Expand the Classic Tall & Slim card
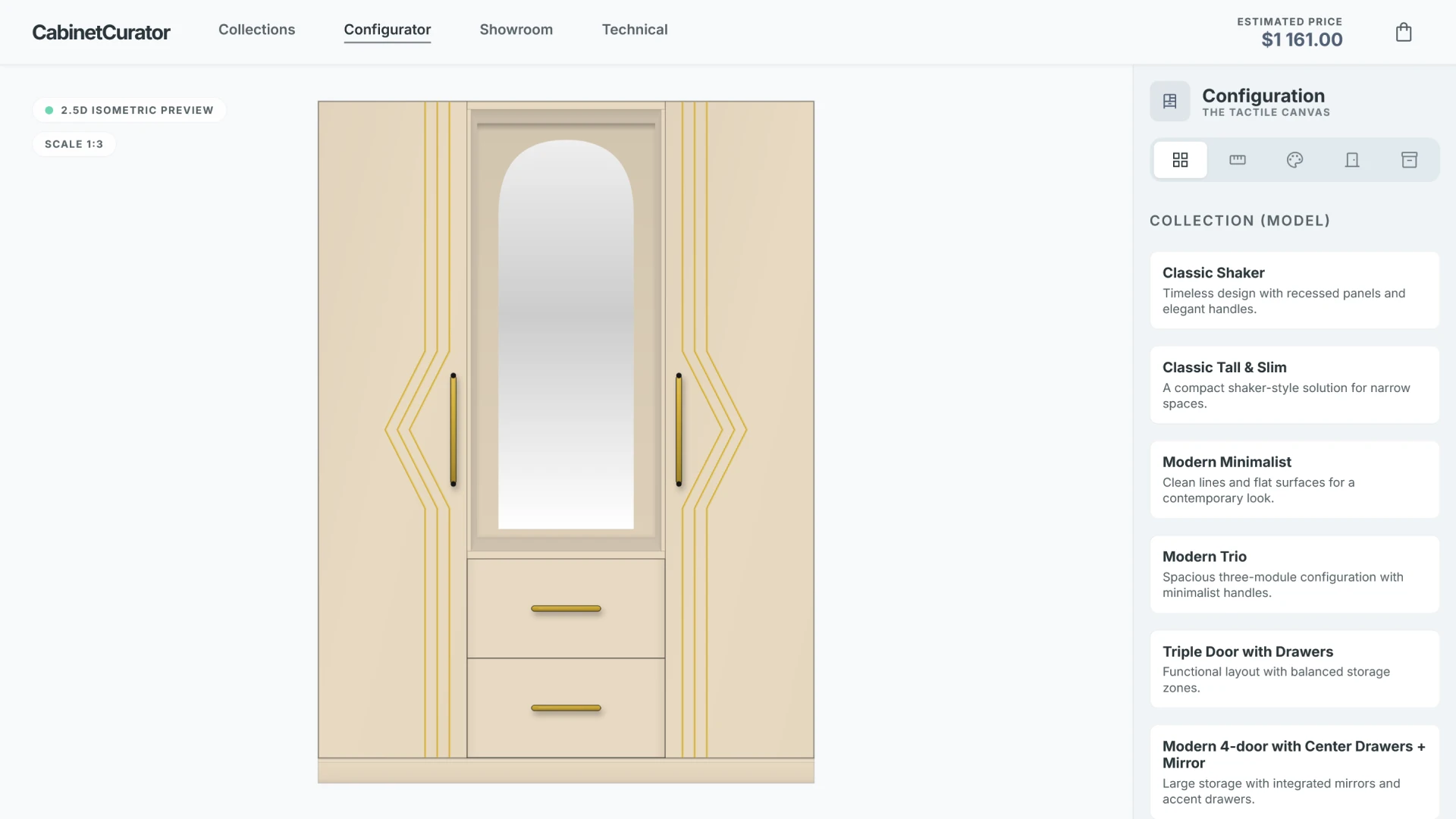1456x819 pixels. [x=1293, y=384]
